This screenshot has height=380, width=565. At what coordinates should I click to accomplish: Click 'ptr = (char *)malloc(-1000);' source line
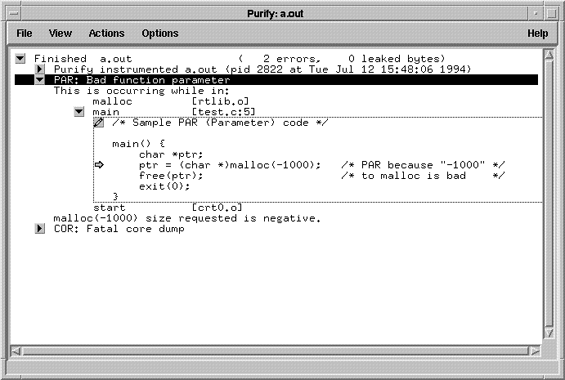point(230,165)
